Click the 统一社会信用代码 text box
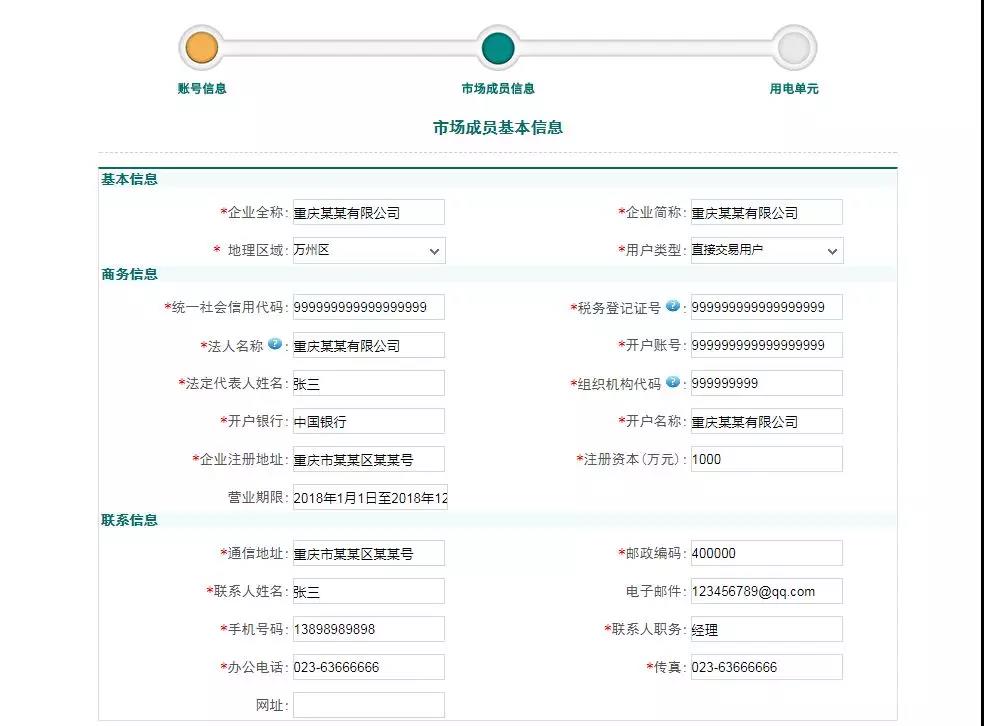Viewport: 984px width, 726px height. (x=367, y=307)
